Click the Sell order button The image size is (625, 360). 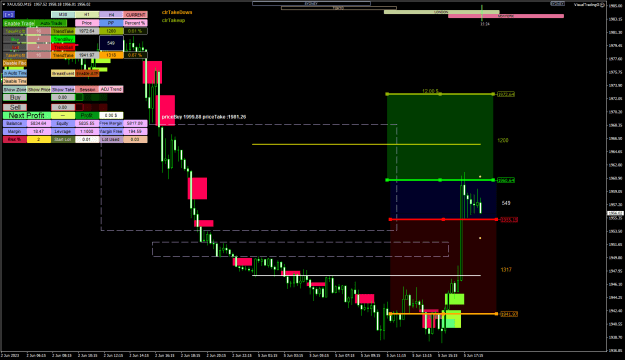[15, 108]
